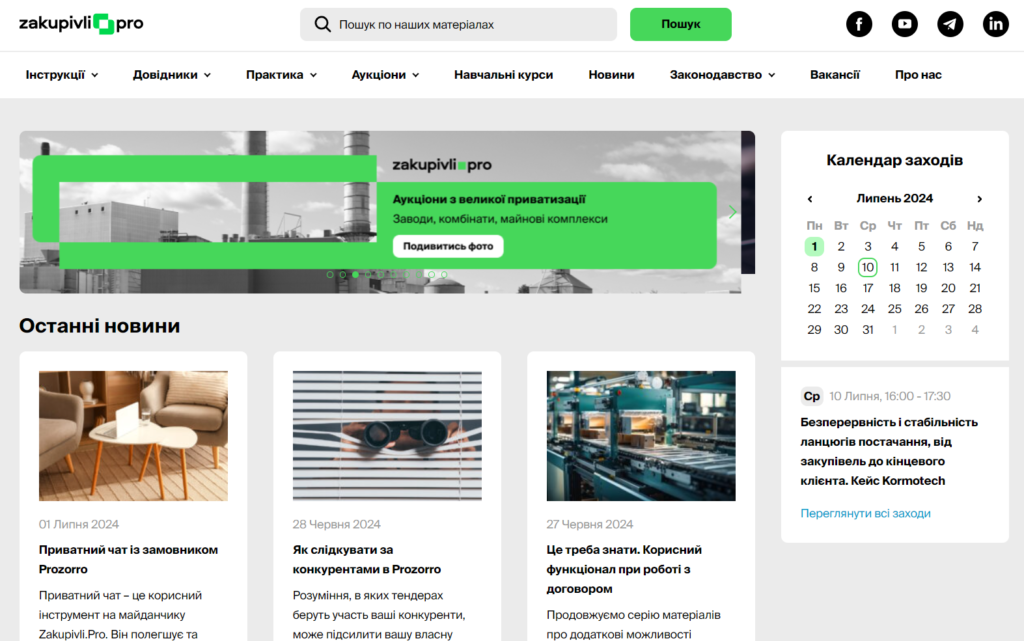Open the binoculars news article thumbnail

click(x=387, y=436)
